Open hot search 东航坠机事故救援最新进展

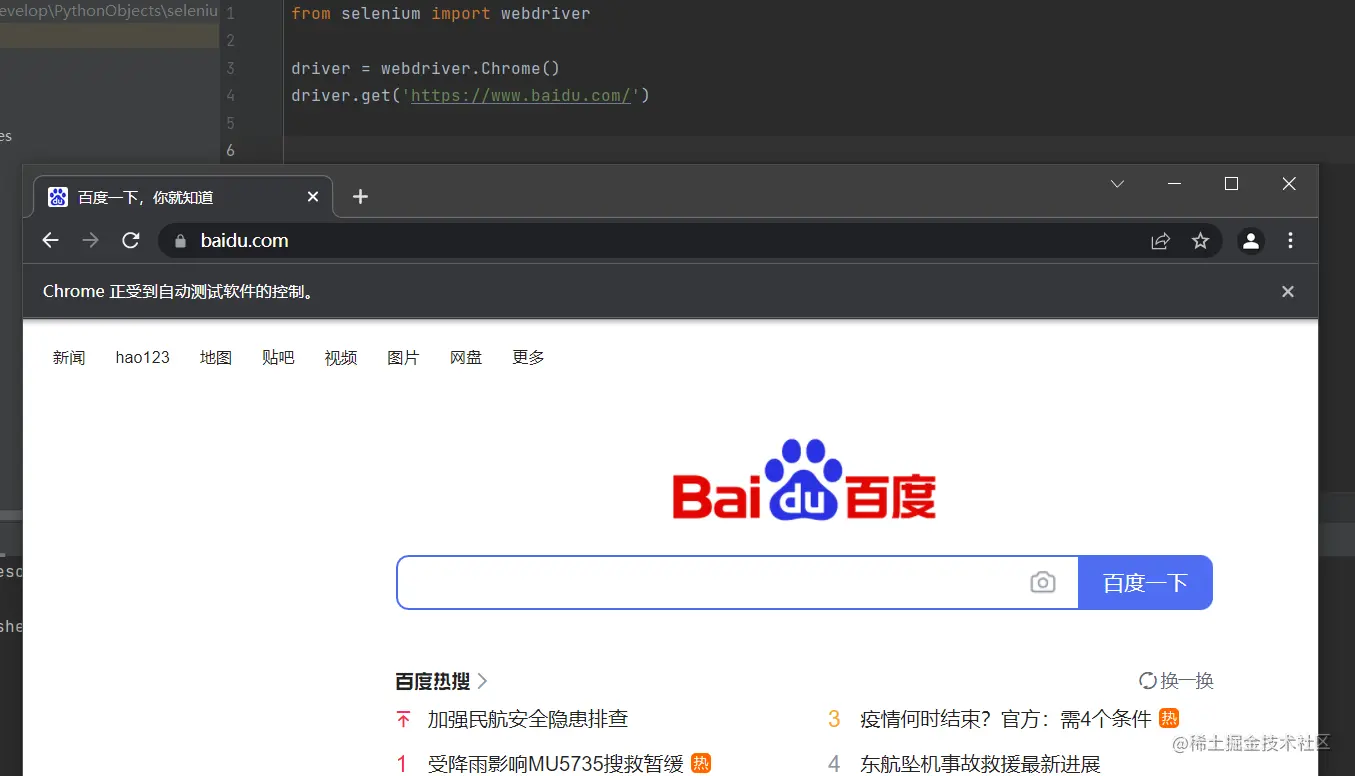(x=980, y=764)
